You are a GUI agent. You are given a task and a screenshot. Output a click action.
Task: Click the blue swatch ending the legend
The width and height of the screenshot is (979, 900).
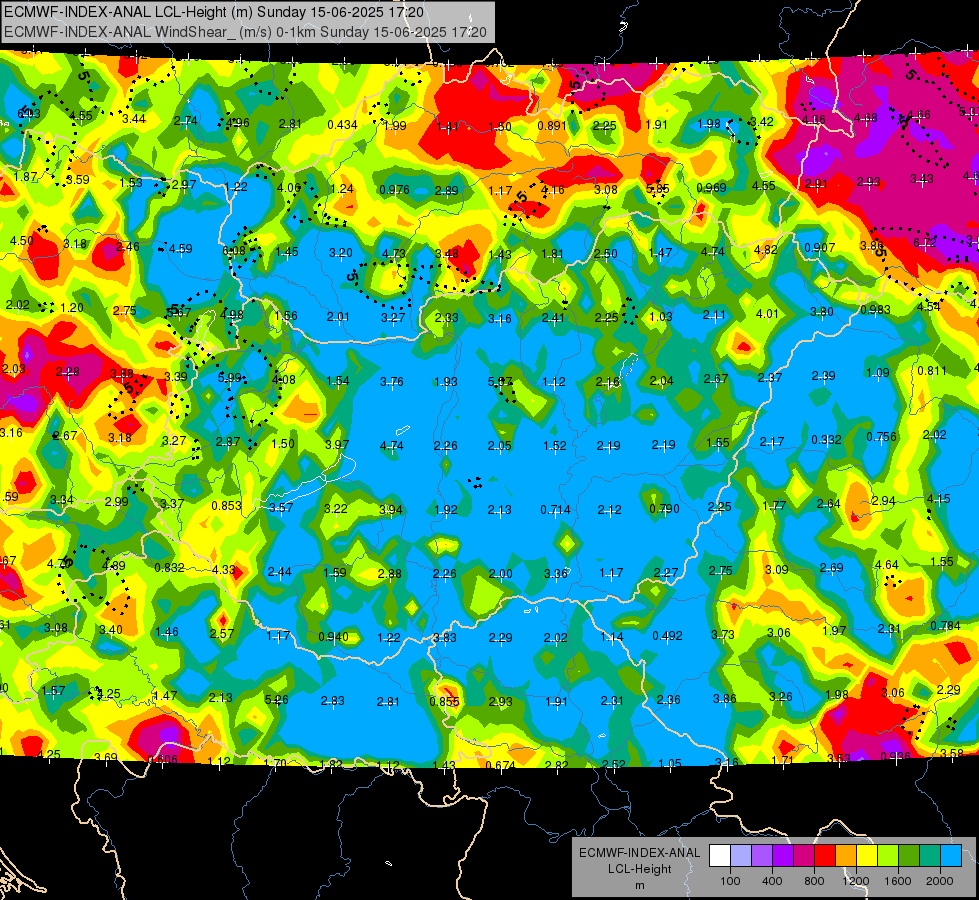951,855
